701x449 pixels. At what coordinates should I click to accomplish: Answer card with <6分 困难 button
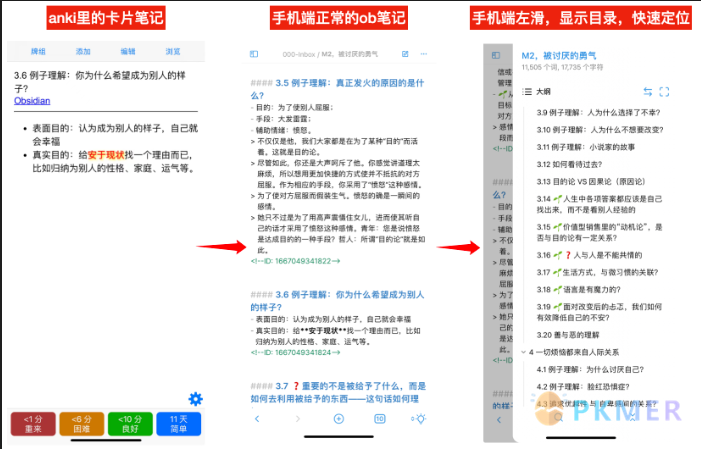(82, 424)
